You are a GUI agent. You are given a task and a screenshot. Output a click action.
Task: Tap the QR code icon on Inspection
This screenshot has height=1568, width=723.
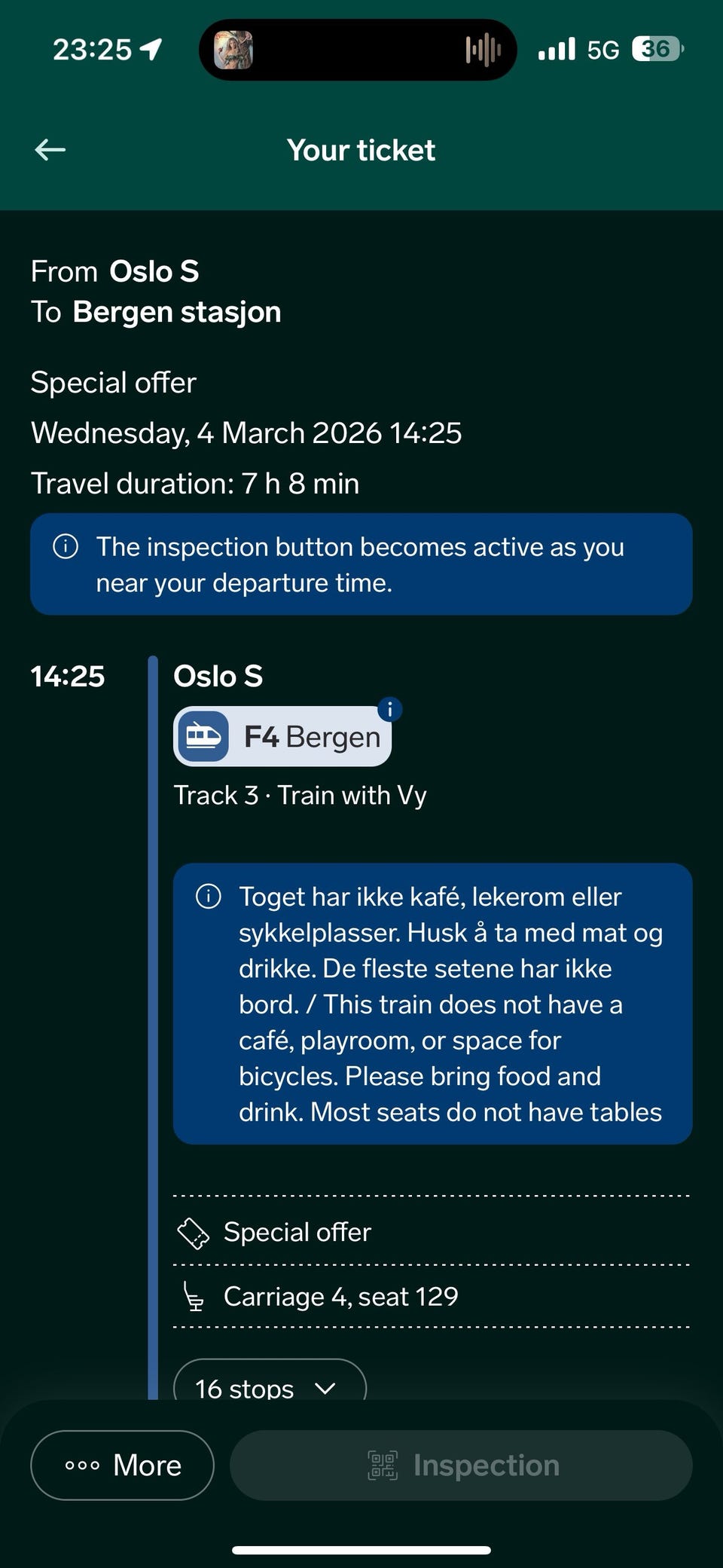tap(383, 1466)
